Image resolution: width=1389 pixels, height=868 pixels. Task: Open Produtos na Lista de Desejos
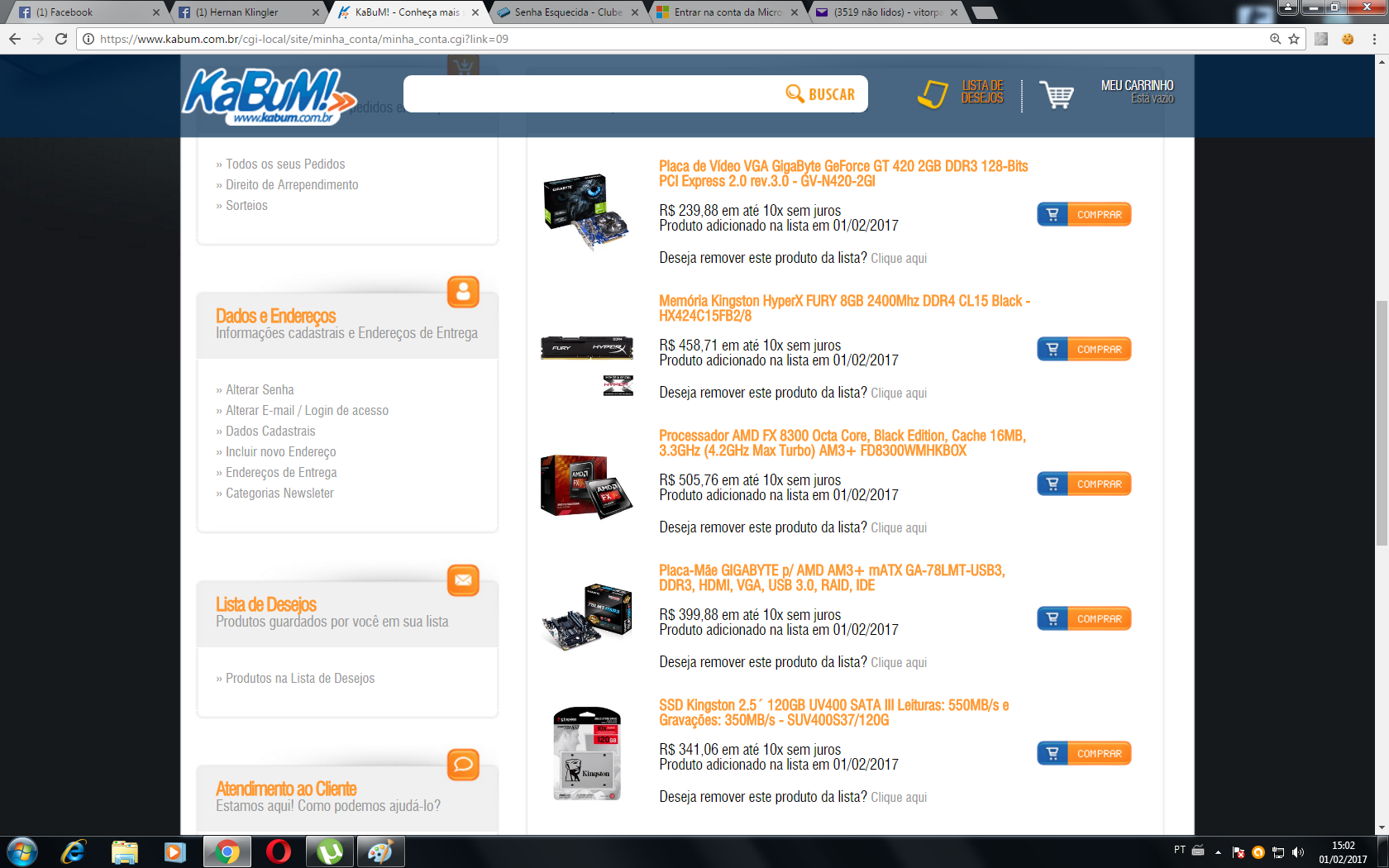[x=300, y=679]
